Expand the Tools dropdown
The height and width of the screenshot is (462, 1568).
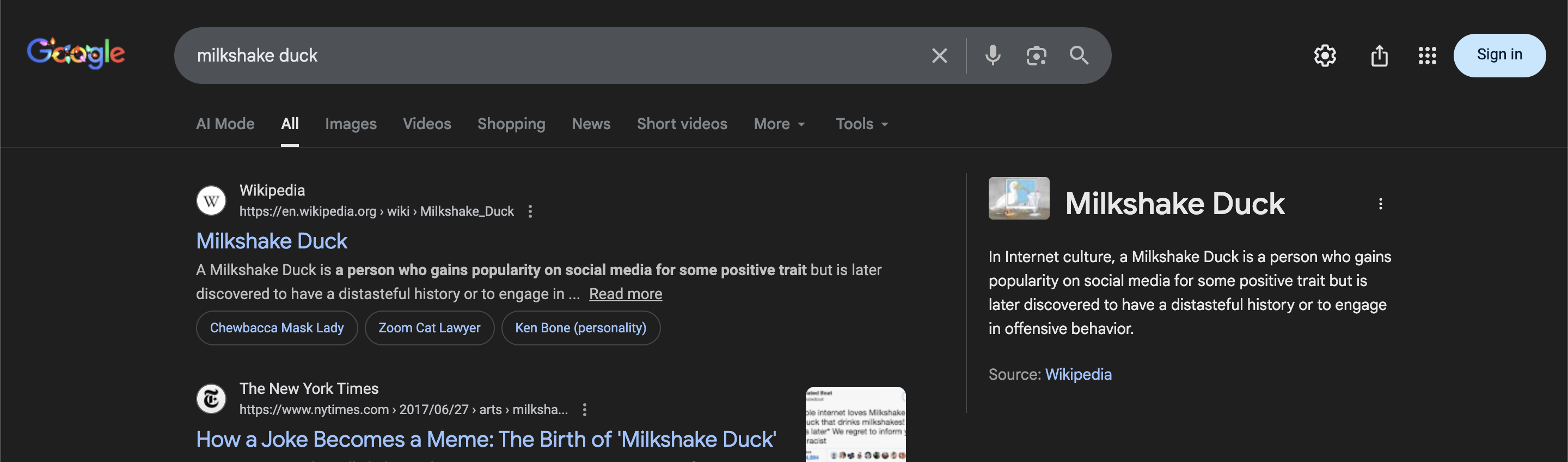(x=862, y=124)
